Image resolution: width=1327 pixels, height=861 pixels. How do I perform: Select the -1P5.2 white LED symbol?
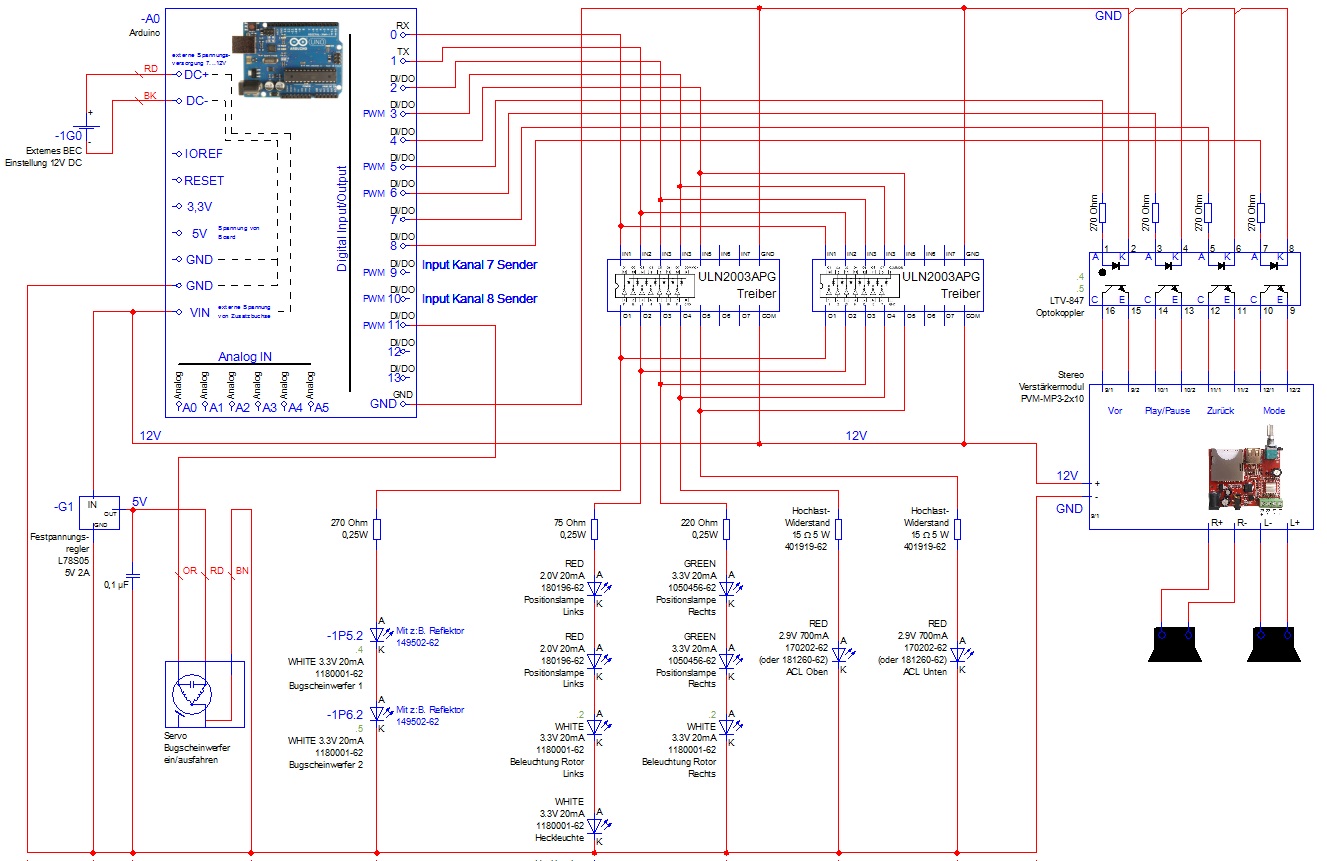(x=376, y=634)
